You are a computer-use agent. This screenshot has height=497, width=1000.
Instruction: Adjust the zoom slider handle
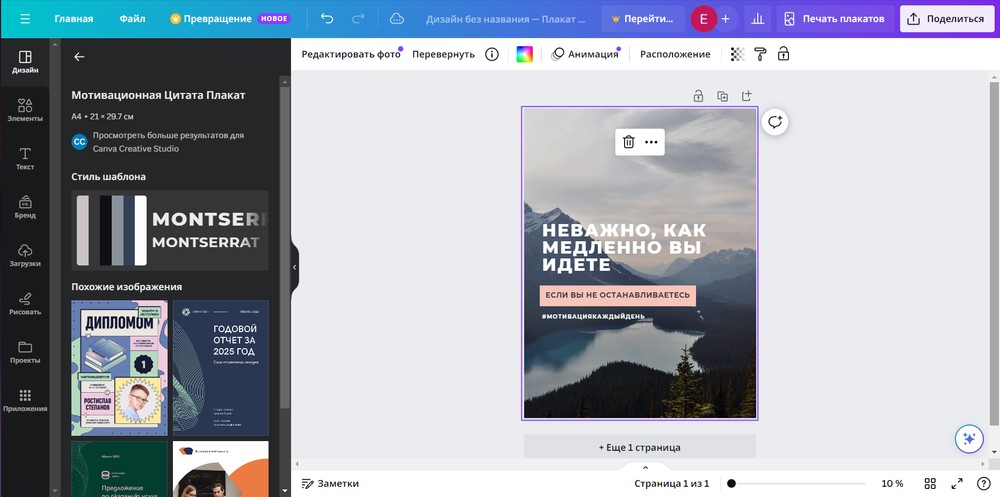point(732,484)
